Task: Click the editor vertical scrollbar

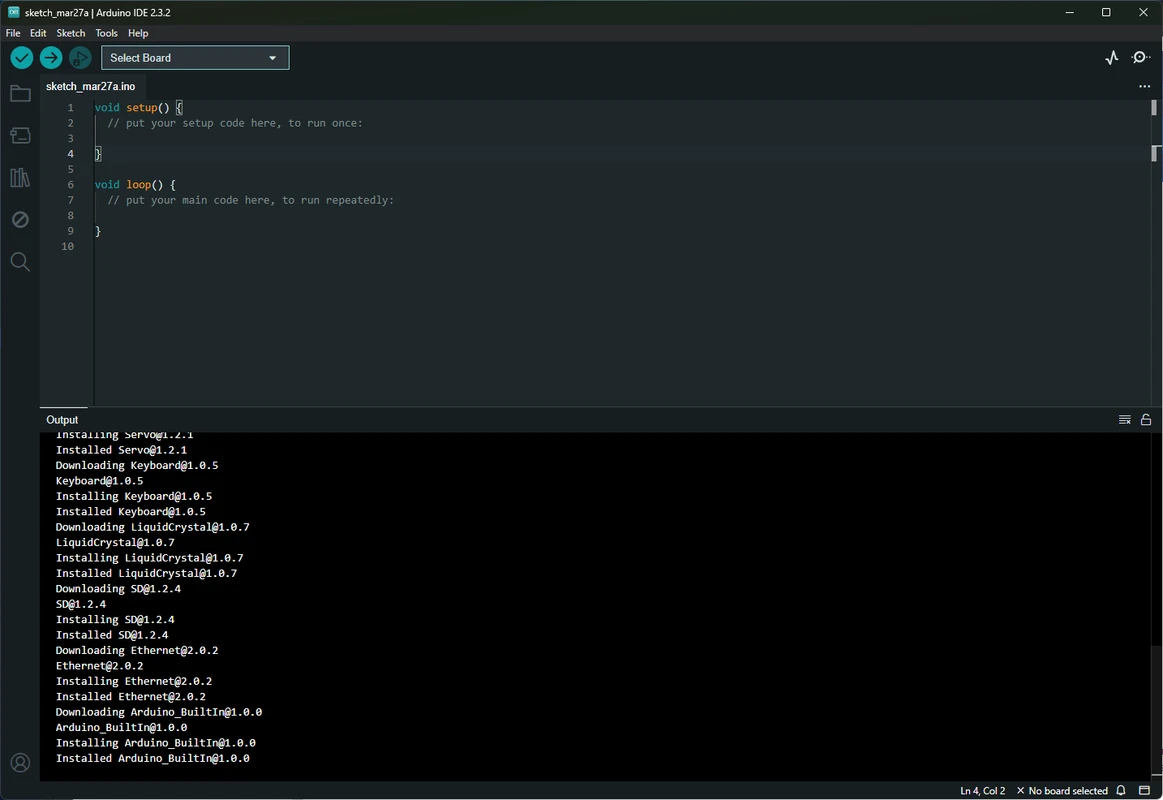Action: (x=1154, y=252)
